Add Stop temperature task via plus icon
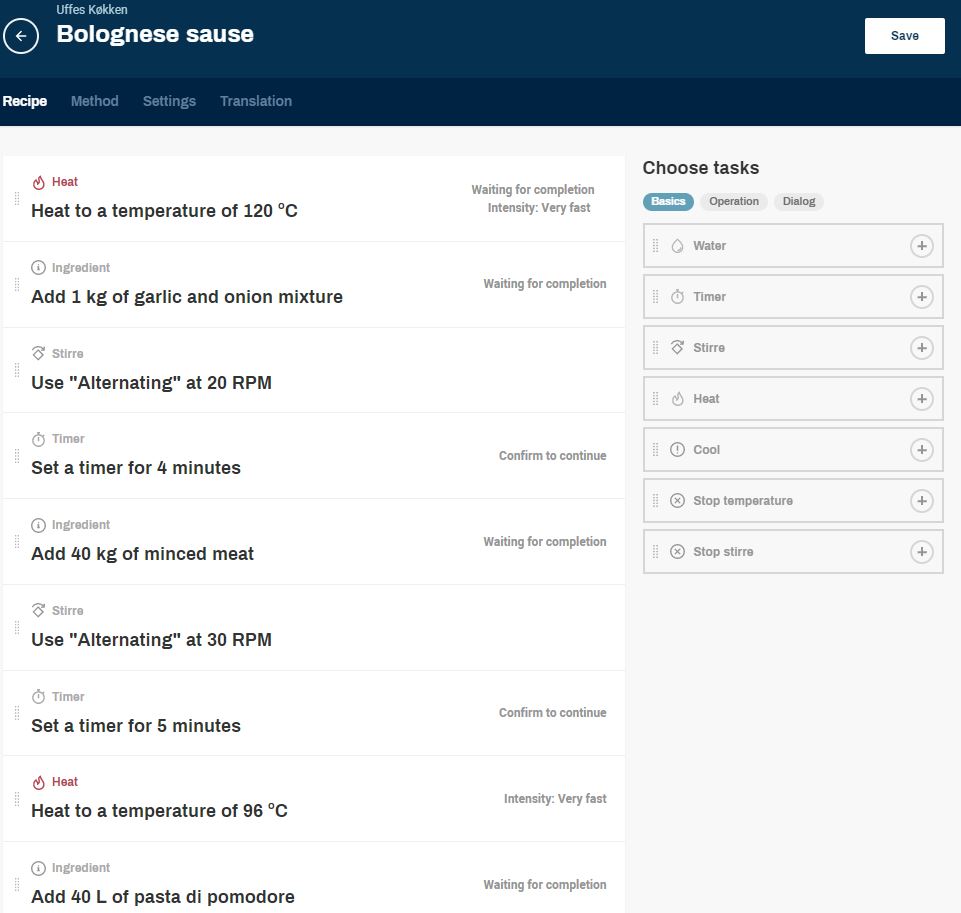This screenshot has width=961, height=913. click(x=921, y=501)
